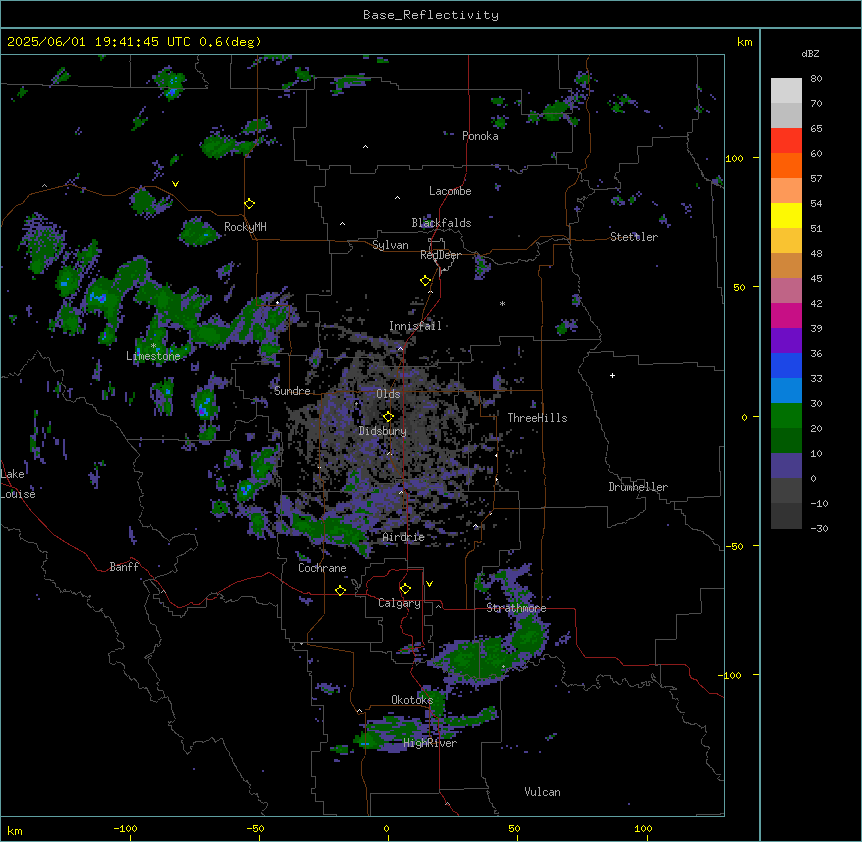
Task: Click the purple 36-39 dBZ legend swatch
Action: (x=786, y=340)
